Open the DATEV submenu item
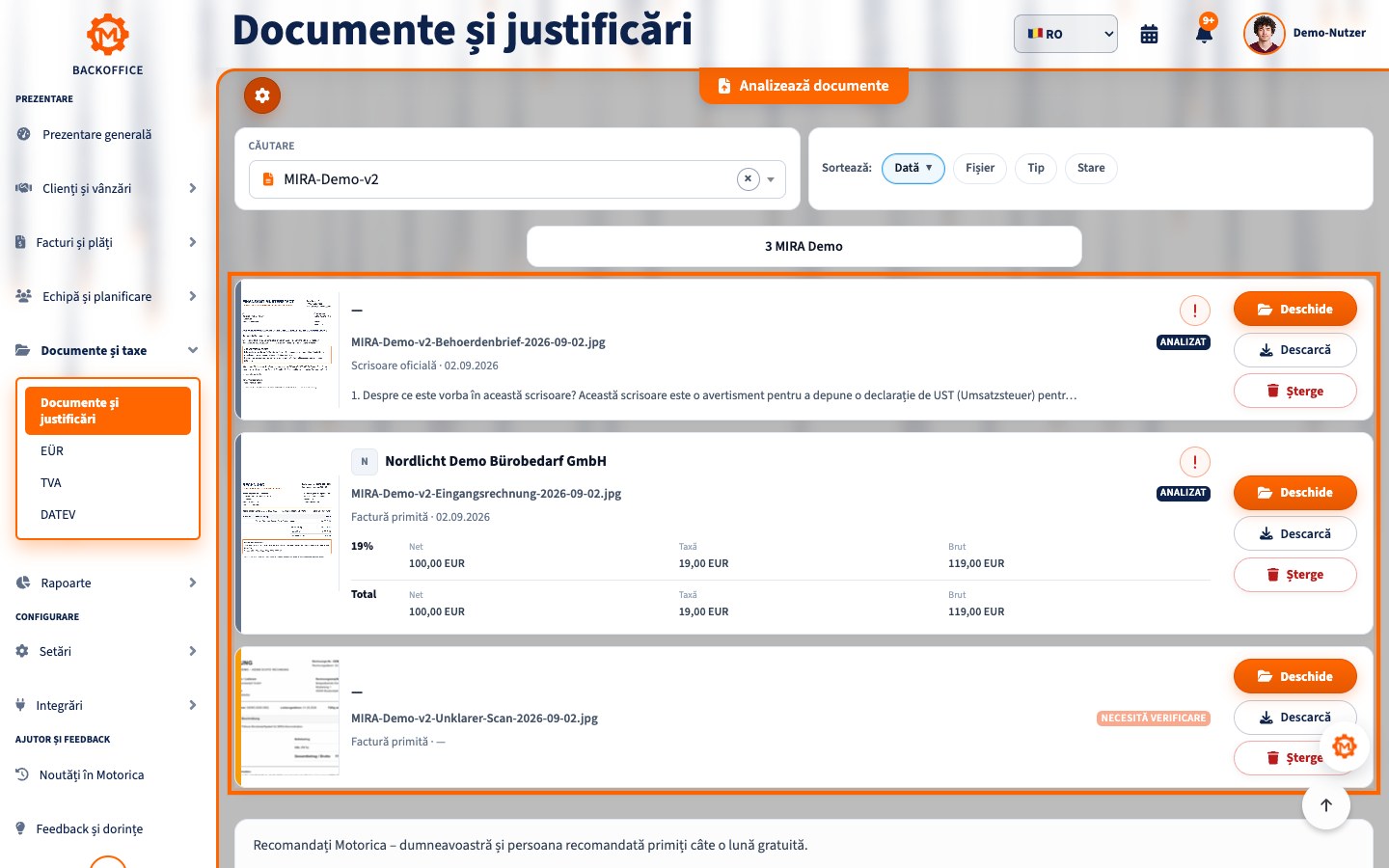The width and height of the screenshot is (1389, 868). 108,514
